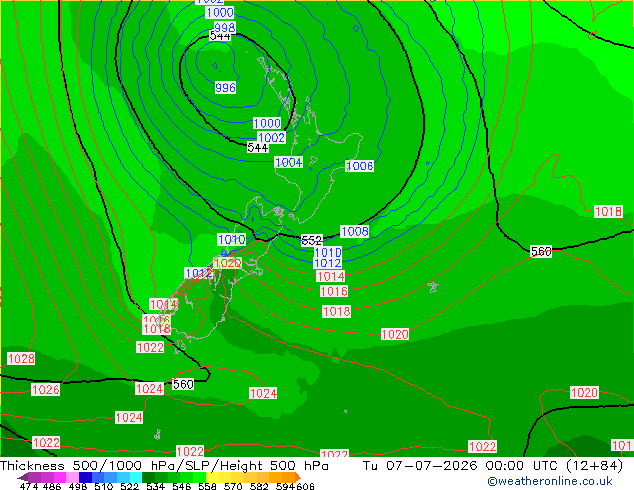
Task: Select the 1018 label directly below 1016
Action: pos(336,311)
